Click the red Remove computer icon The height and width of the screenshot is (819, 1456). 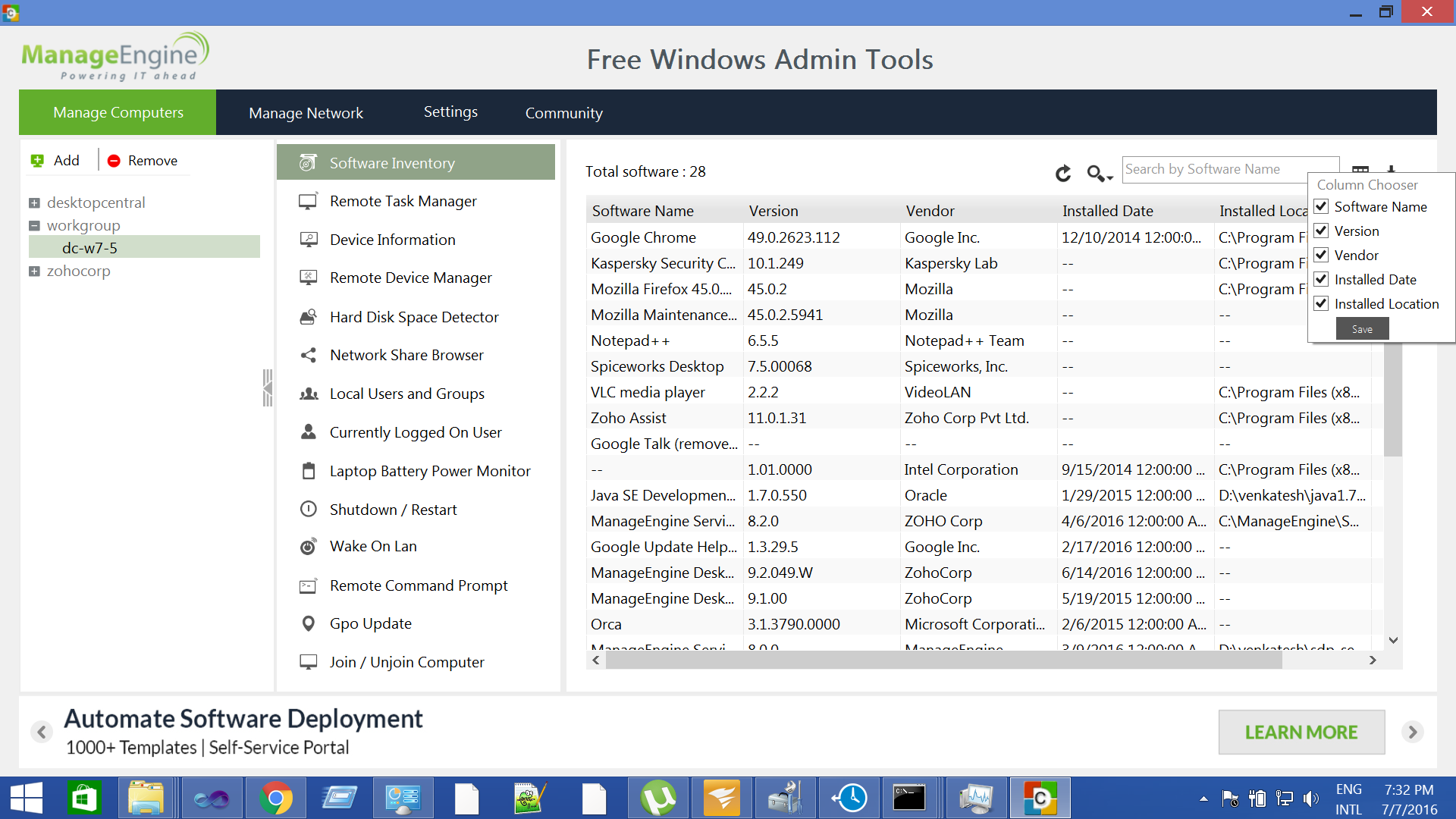[x=114, y=161]
